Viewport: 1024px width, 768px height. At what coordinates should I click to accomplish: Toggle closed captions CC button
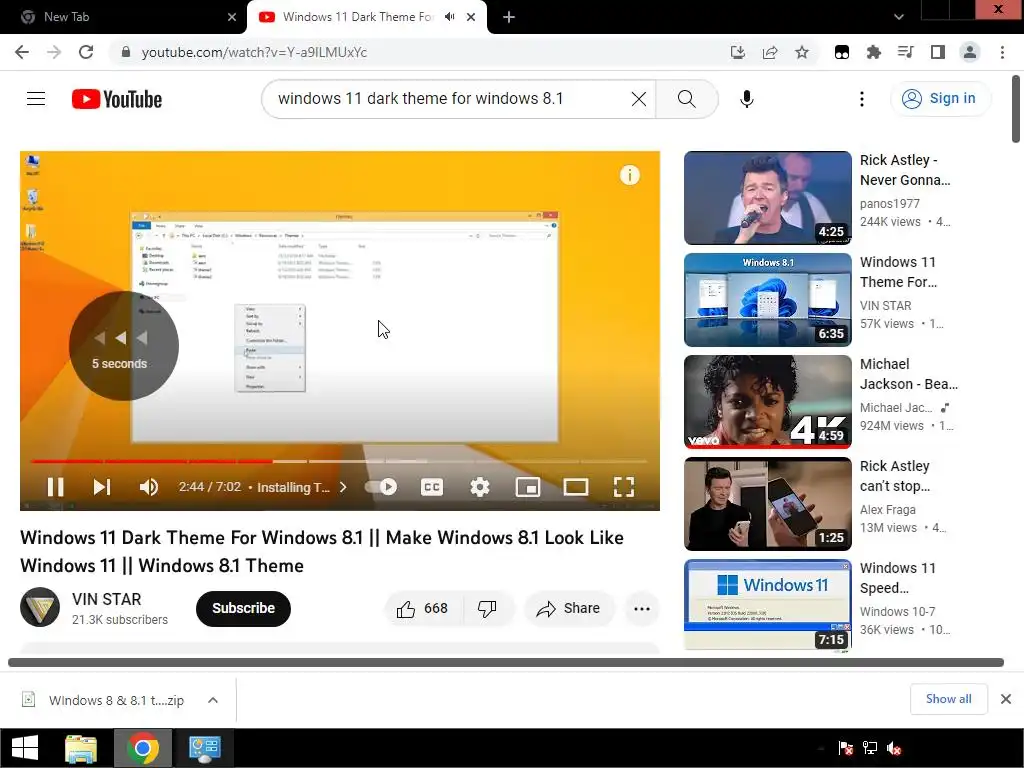click(x=432, y=487)
